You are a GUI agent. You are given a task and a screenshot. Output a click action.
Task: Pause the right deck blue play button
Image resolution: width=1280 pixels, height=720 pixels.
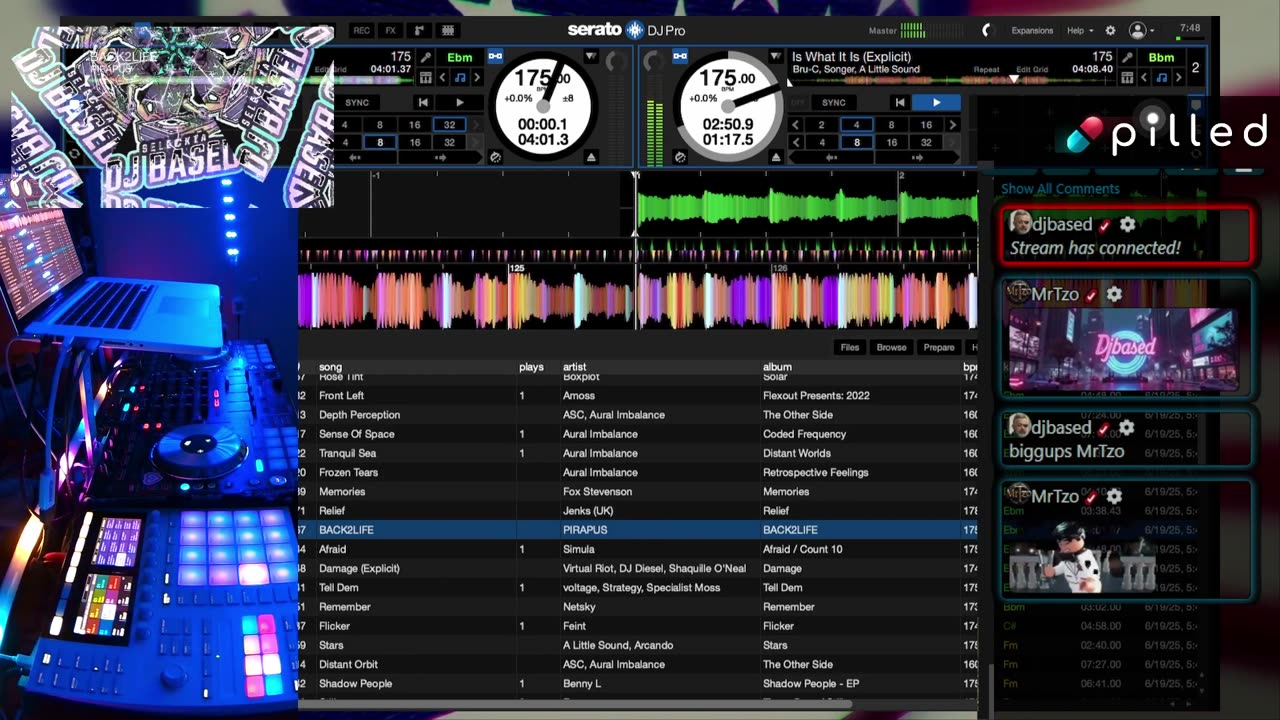tap(936, 102)
